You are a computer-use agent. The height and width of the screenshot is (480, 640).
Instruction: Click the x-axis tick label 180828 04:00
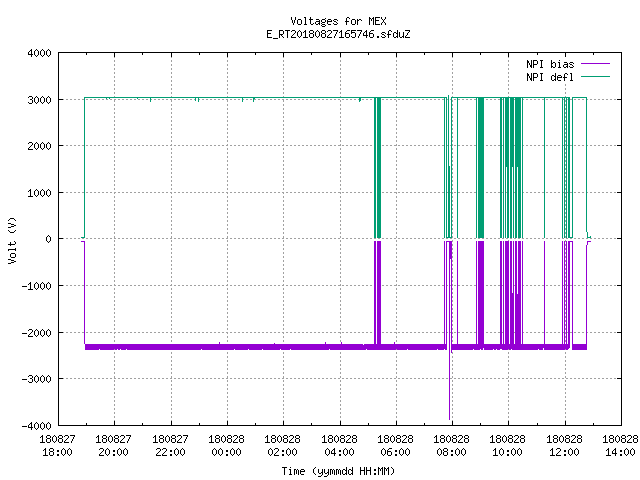click(x=339, y=446)
